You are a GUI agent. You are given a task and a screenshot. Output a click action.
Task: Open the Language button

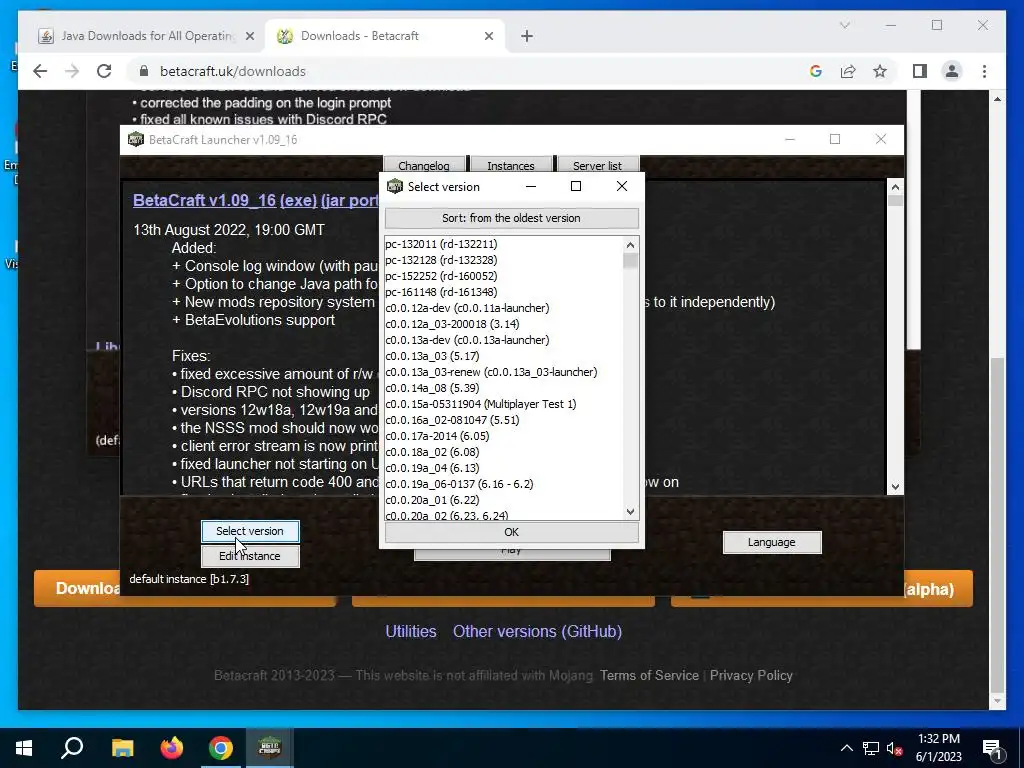(x=772, y=542)
